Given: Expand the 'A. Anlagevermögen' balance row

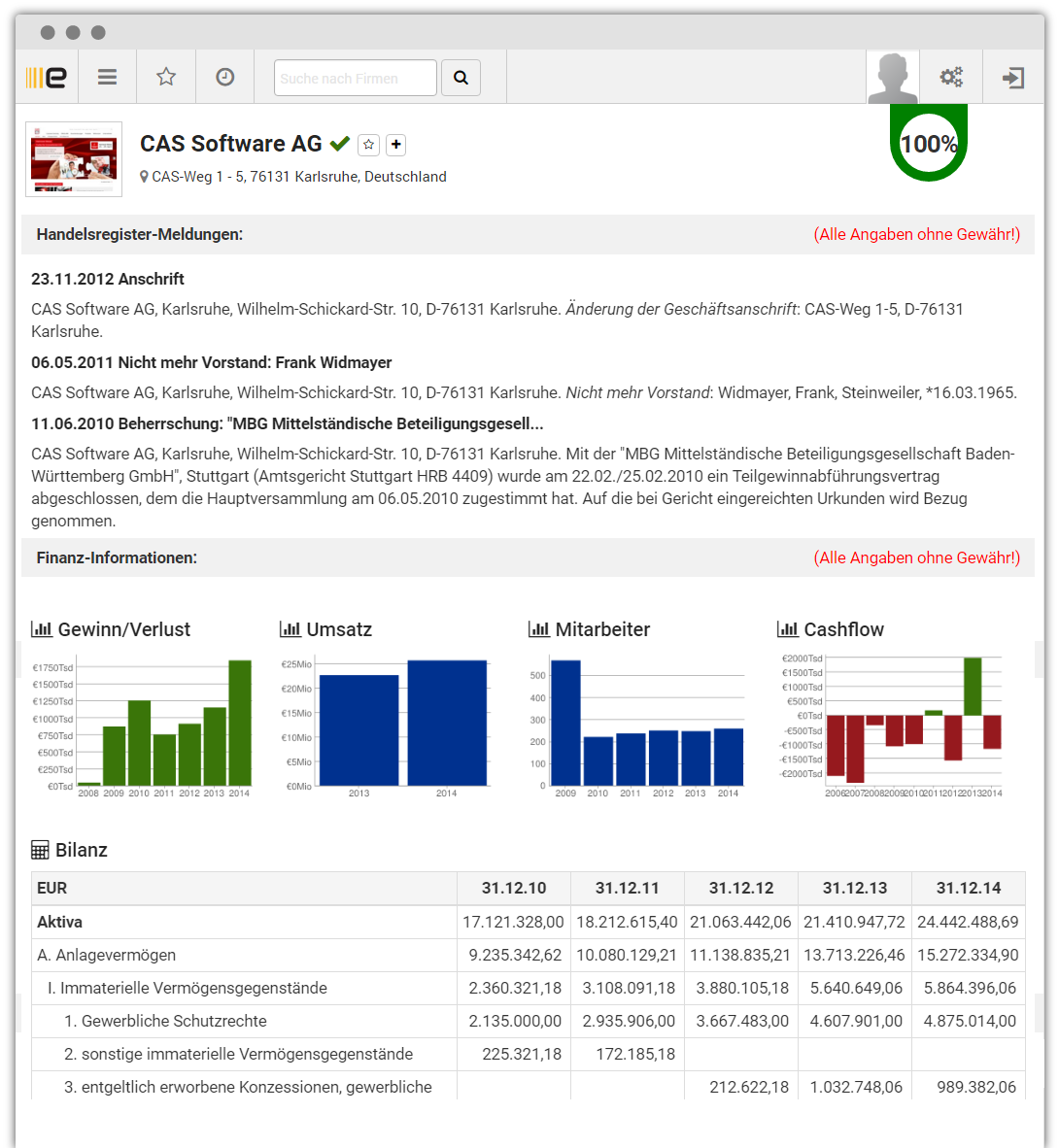Looking at the screenshot, I should point(106,955).
